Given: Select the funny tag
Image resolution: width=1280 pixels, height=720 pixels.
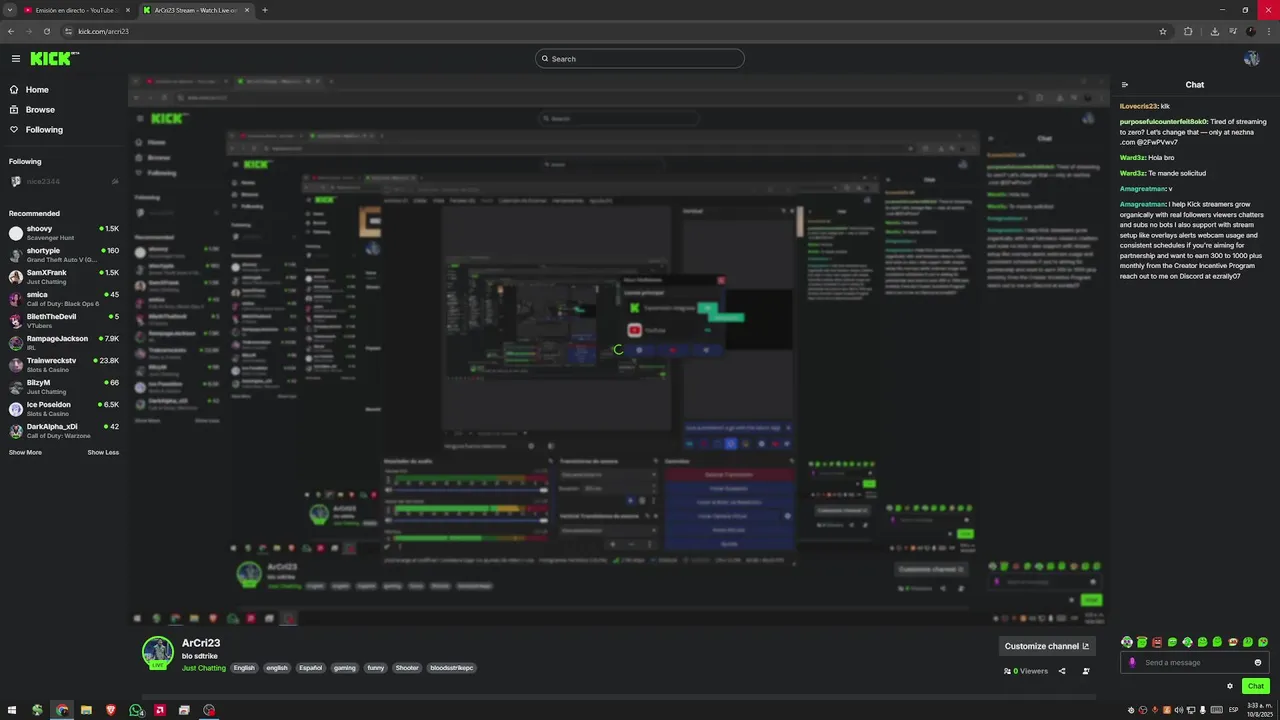Looking at the screenshot, I should coord(376,668).
